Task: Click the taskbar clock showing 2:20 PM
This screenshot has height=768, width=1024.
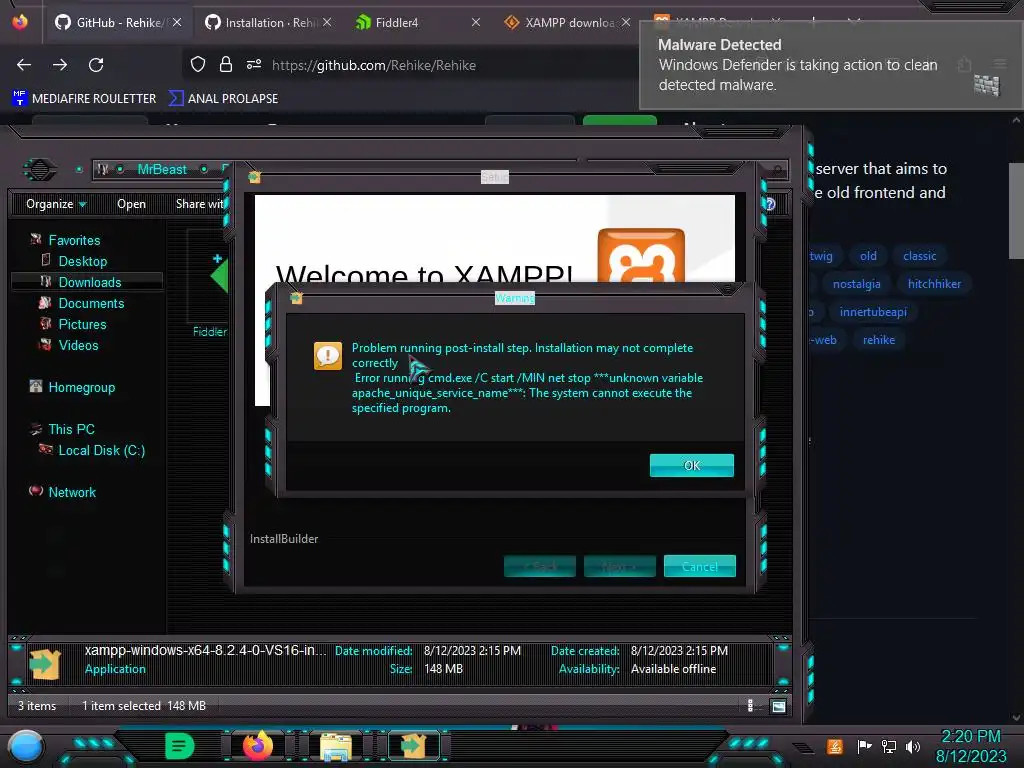Action: pyautogui.click(x=970, y=746)
